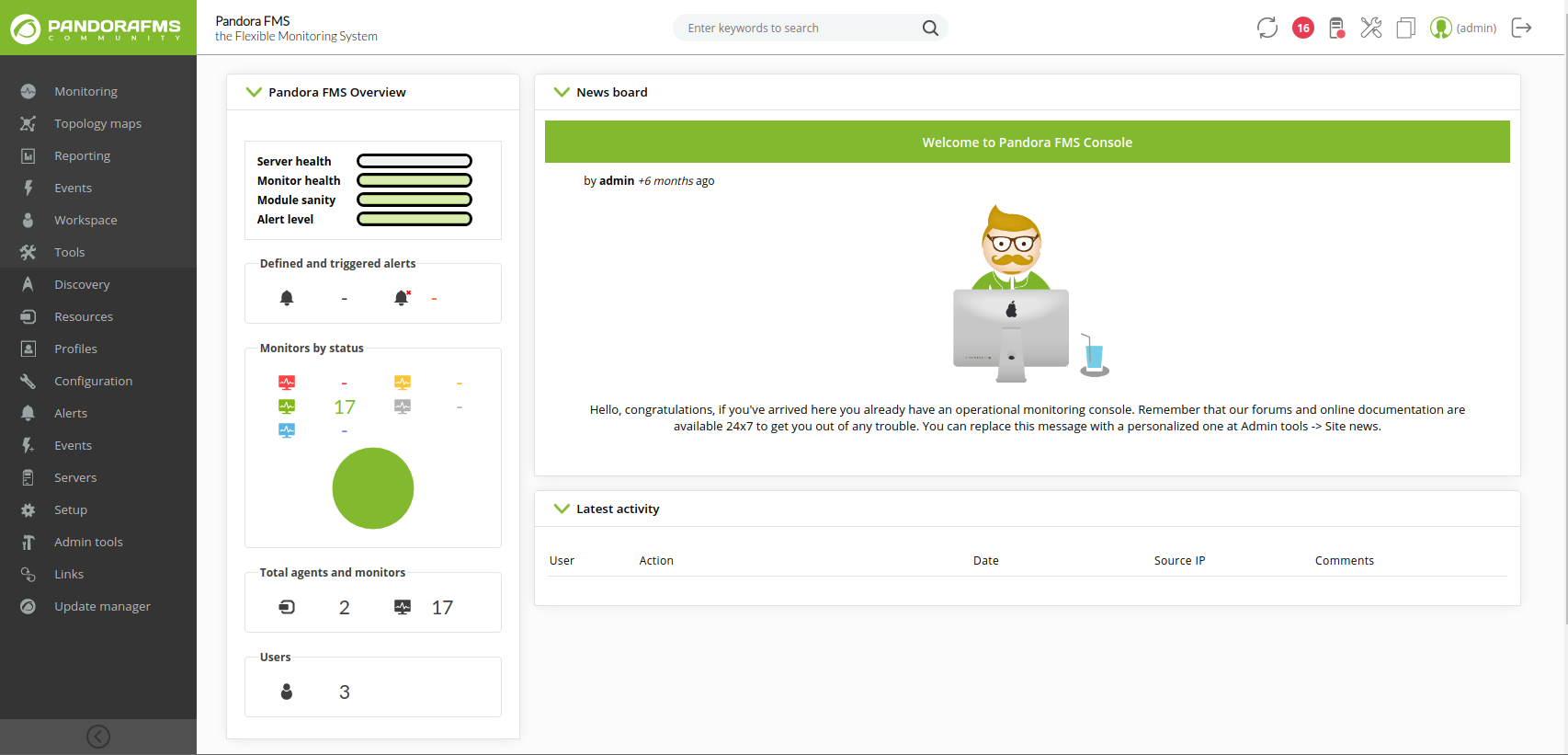Click the Topology maps sidebar icon

click(x=28, y=123)
